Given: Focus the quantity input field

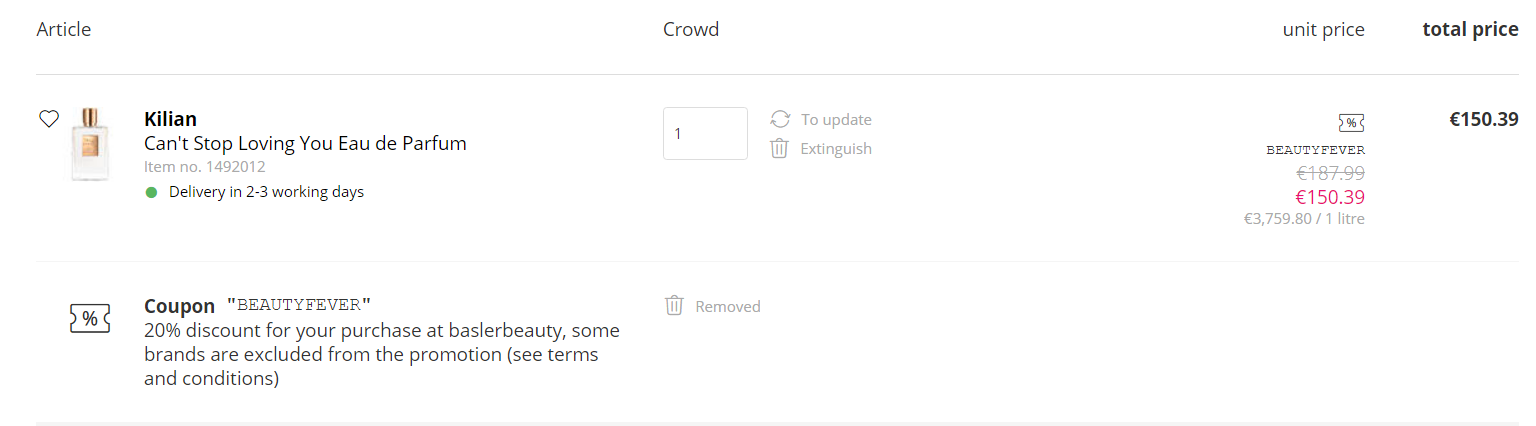Looking at the screenshot, I should tap(705, 133).
